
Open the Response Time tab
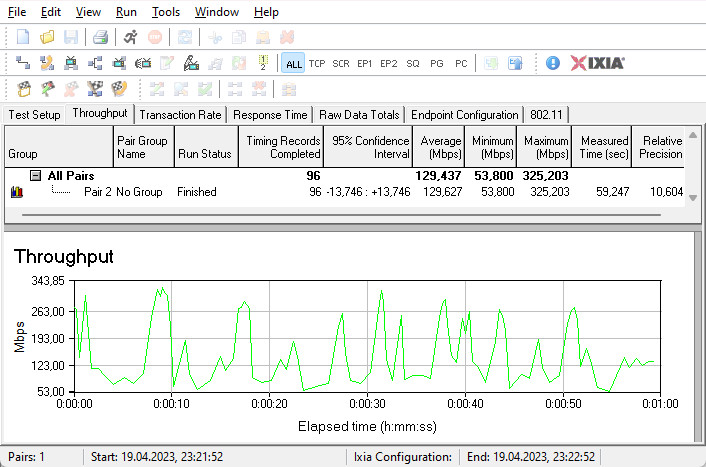(270, 115)
